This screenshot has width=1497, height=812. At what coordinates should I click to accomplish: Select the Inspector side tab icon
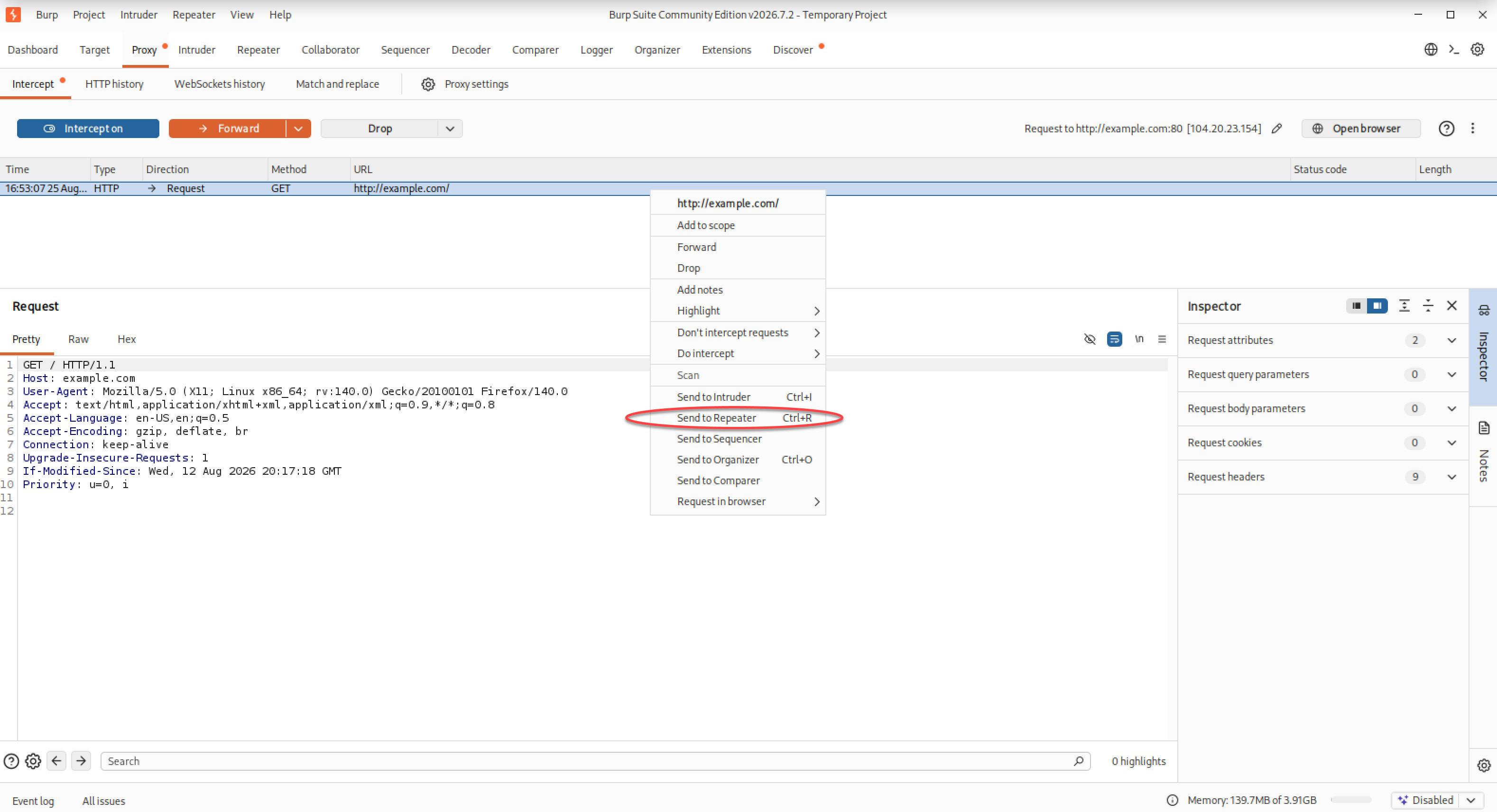point(1484,310)
